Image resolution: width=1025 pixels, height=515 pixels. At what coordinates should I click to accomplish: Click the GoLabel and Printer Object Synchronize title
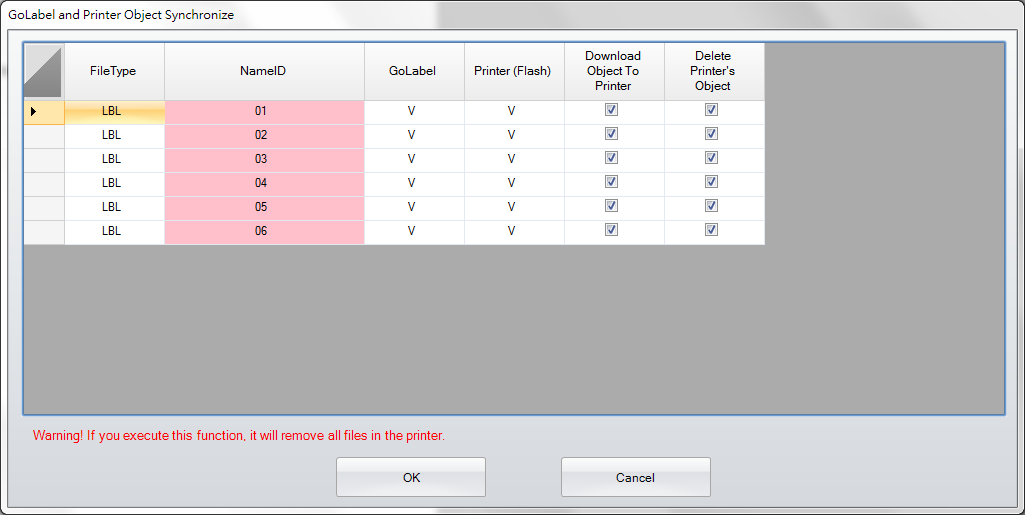coord(121,14)
